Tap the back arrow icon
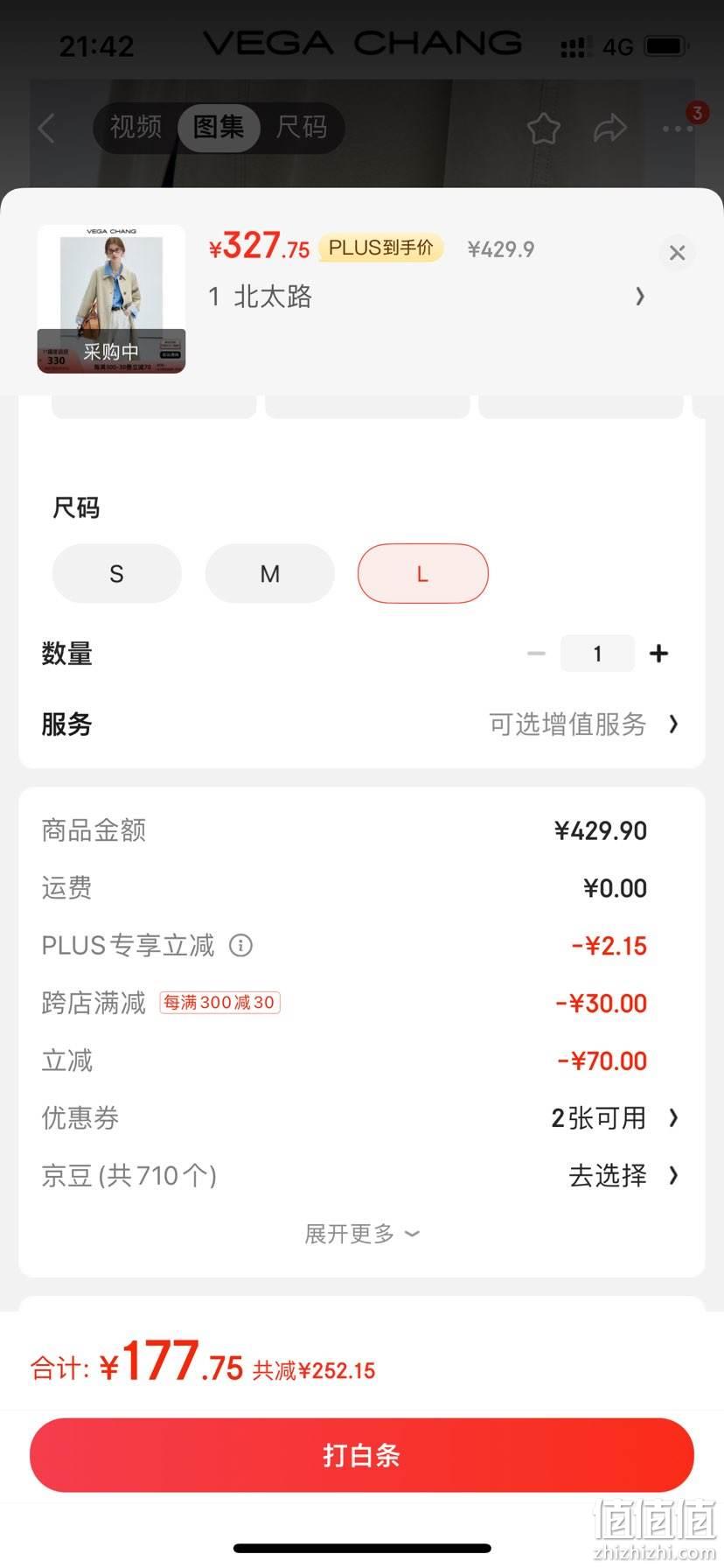 coord(47,129)
